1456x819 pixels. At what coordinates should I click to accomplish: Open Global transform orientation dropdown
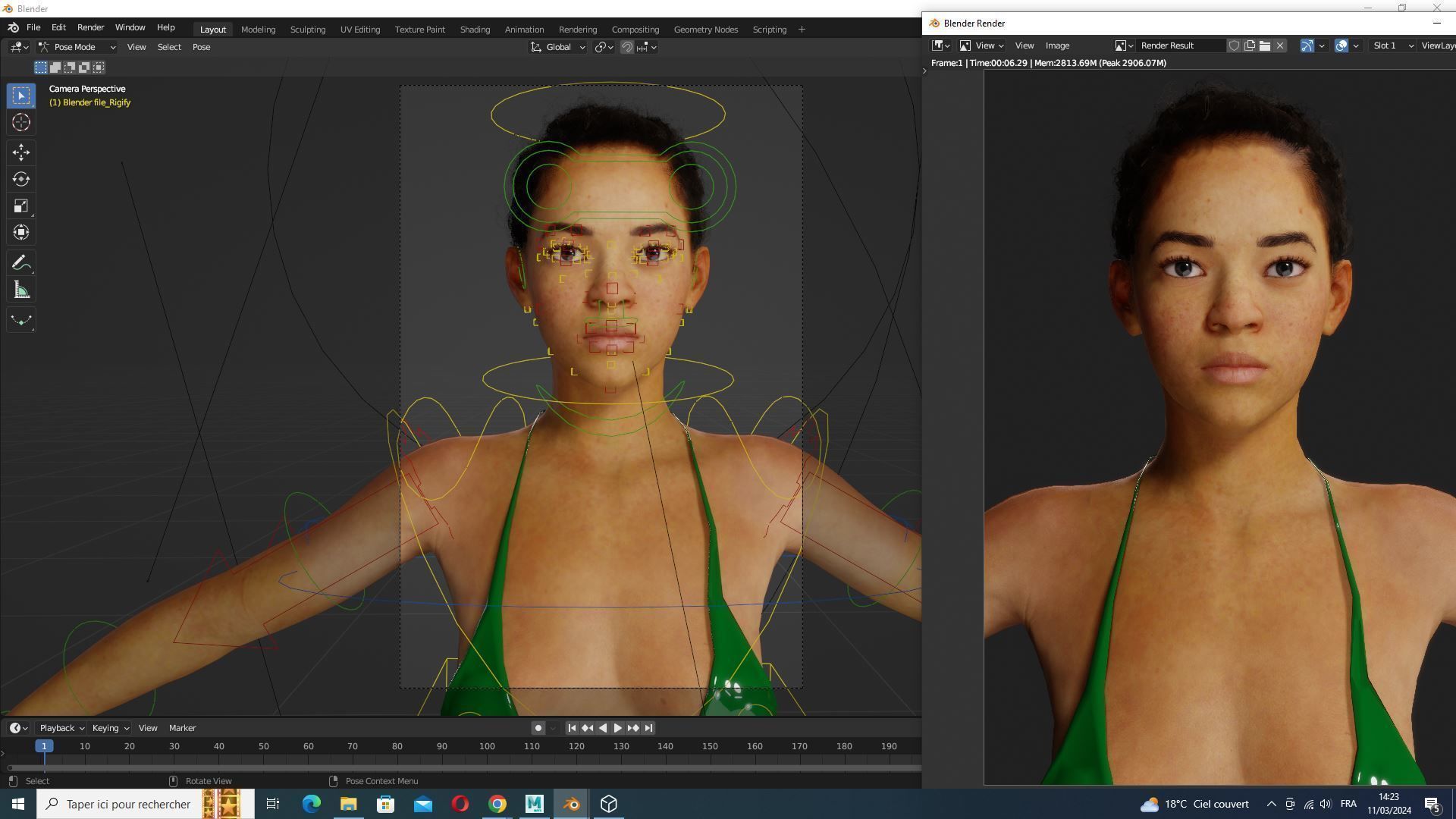click(x=558, y=47)
